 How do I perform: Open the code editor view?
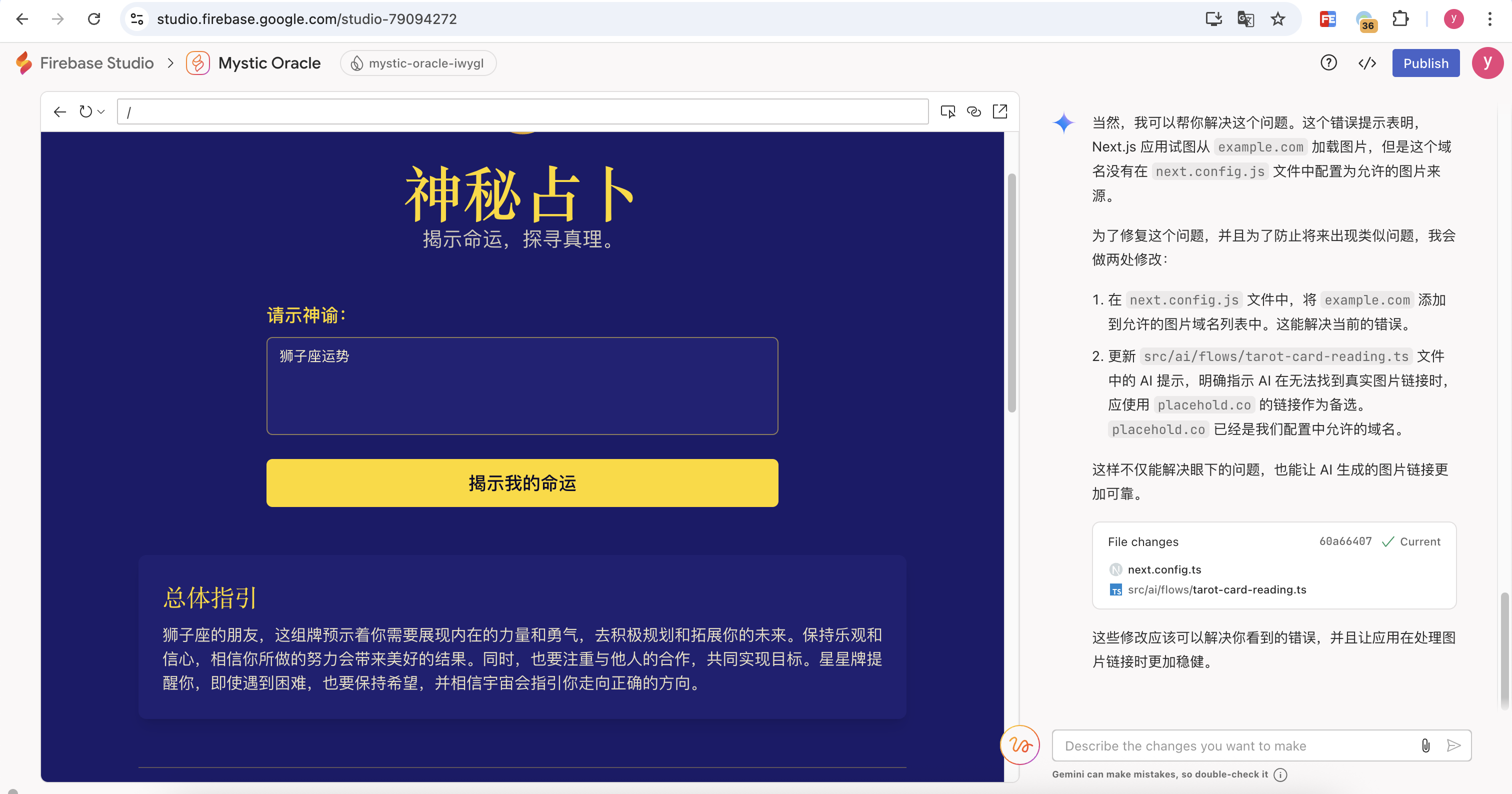tap(1367, 63)
